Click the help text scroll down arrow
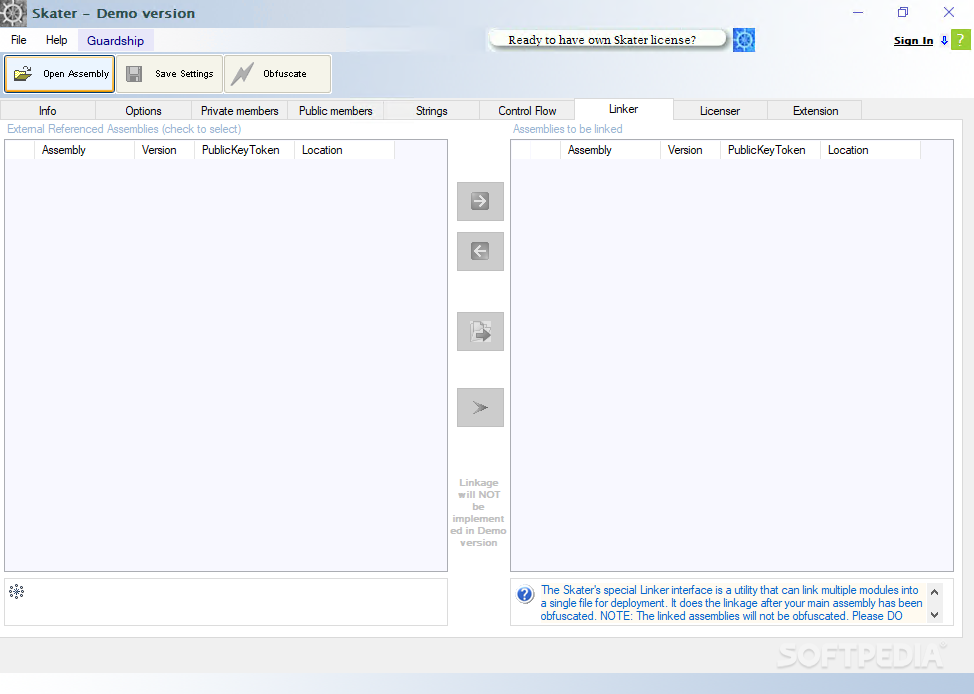Screen dimensions: 974x694 934,614
